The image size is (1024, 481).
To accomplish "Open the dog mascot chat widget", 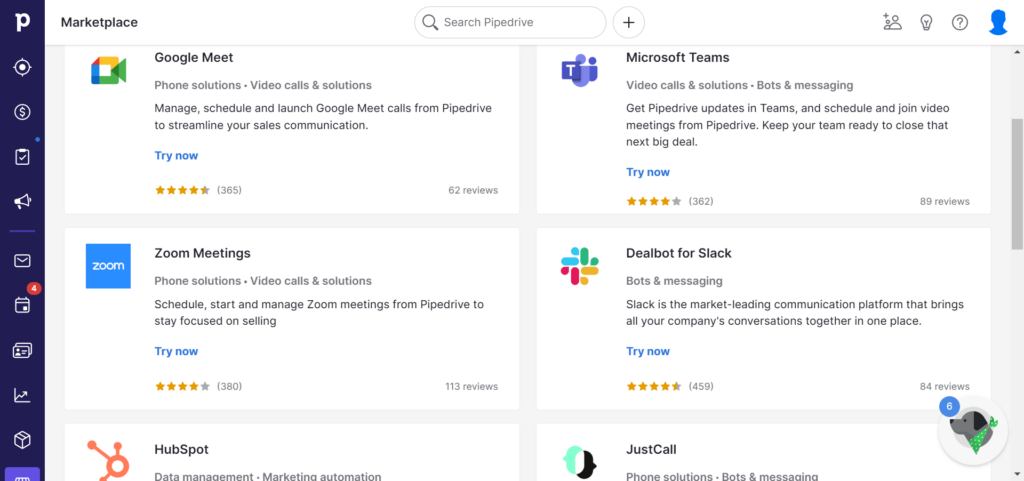I will [970, 430].
